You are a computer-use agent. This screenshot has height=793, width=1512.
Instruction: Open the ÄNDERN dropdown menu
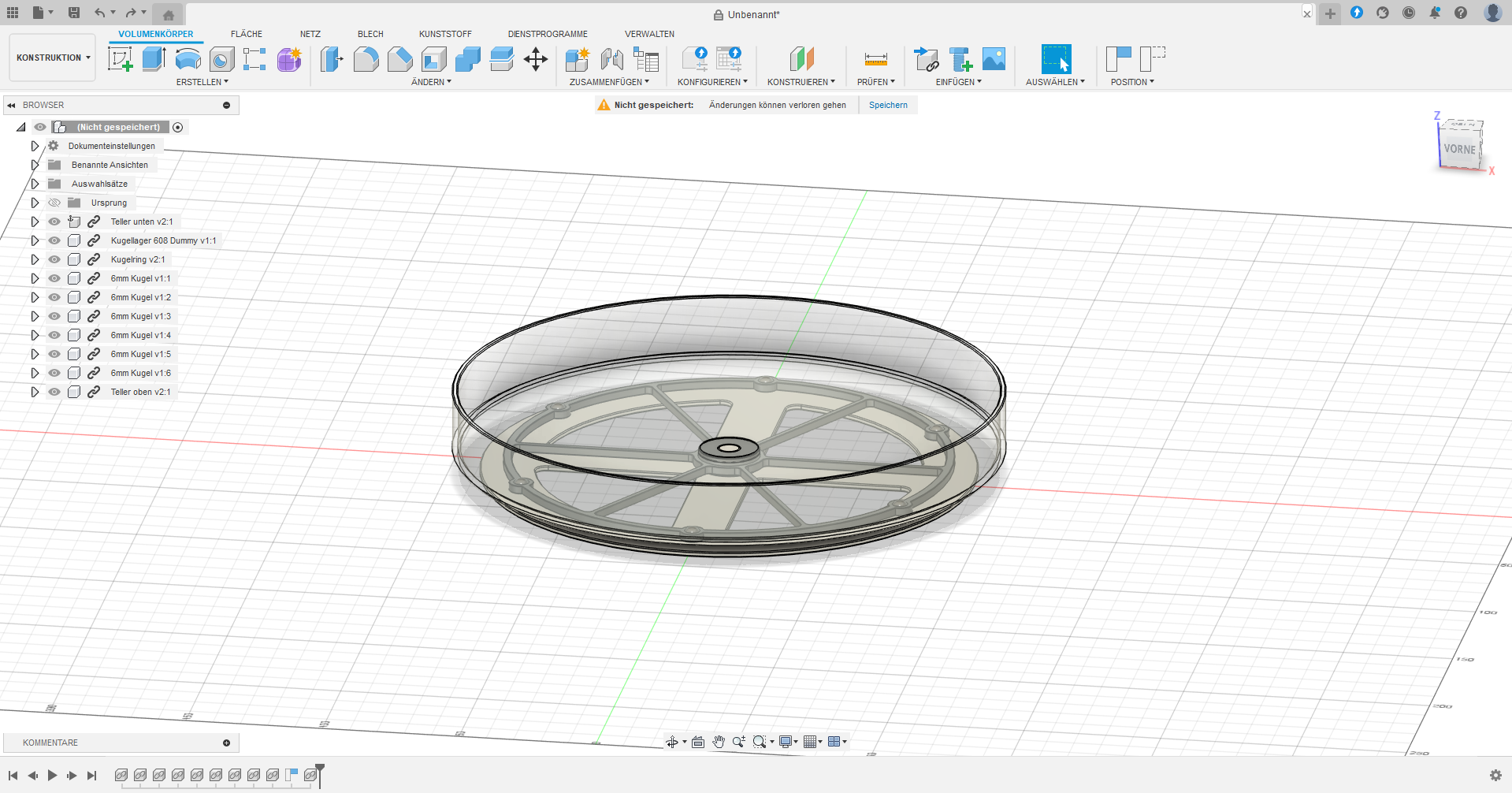pos(431,82)
